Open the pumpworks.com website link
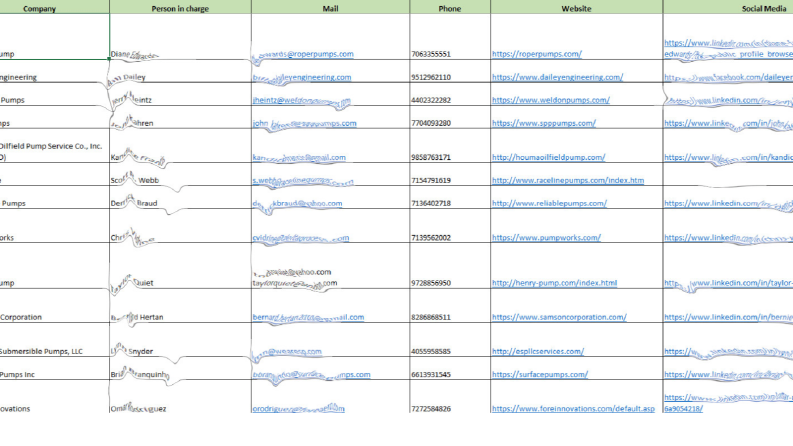793x446 pixels. [546, 237]
